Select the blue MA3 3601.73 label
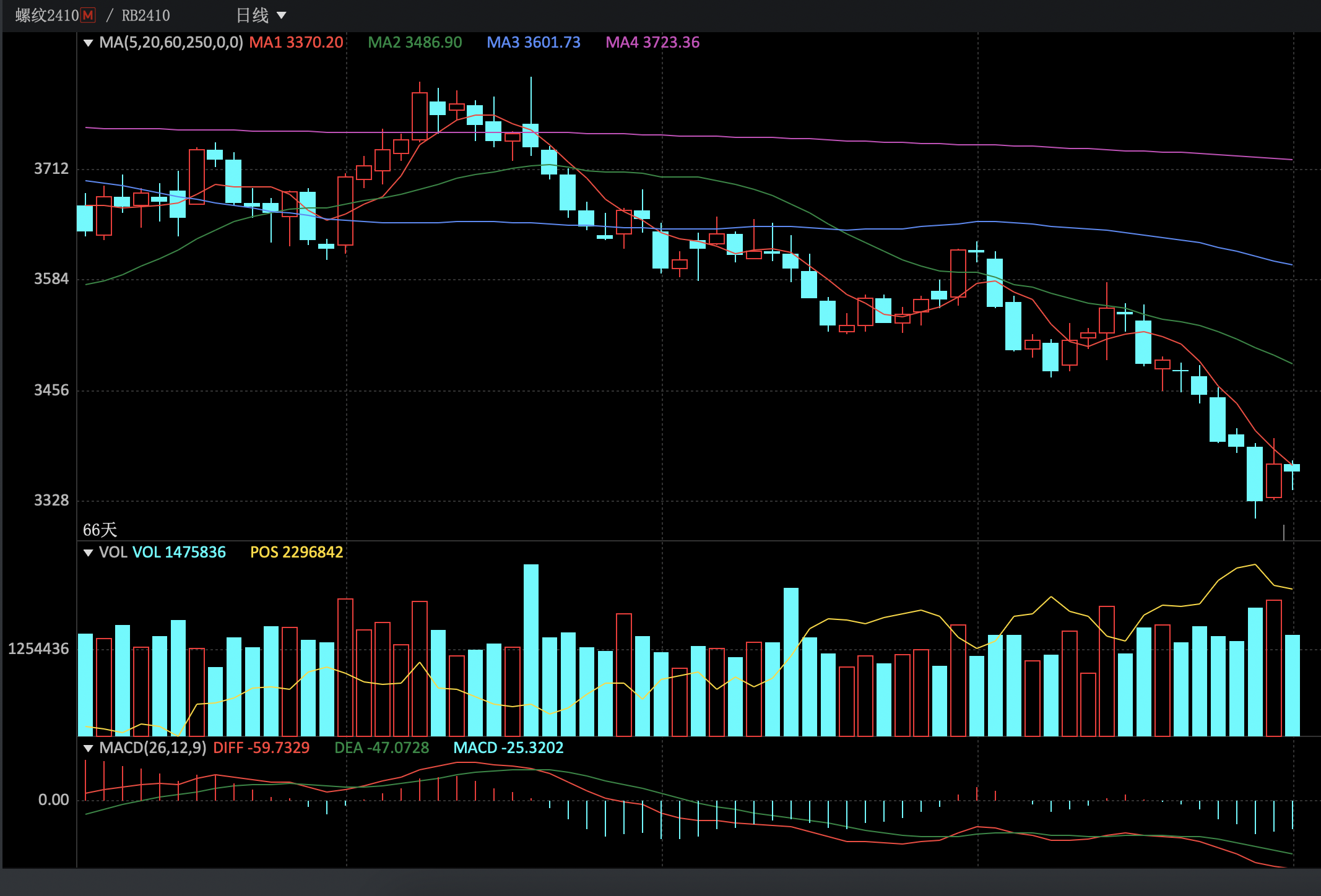The image size is (1321, 896). [x=533, y=43]
